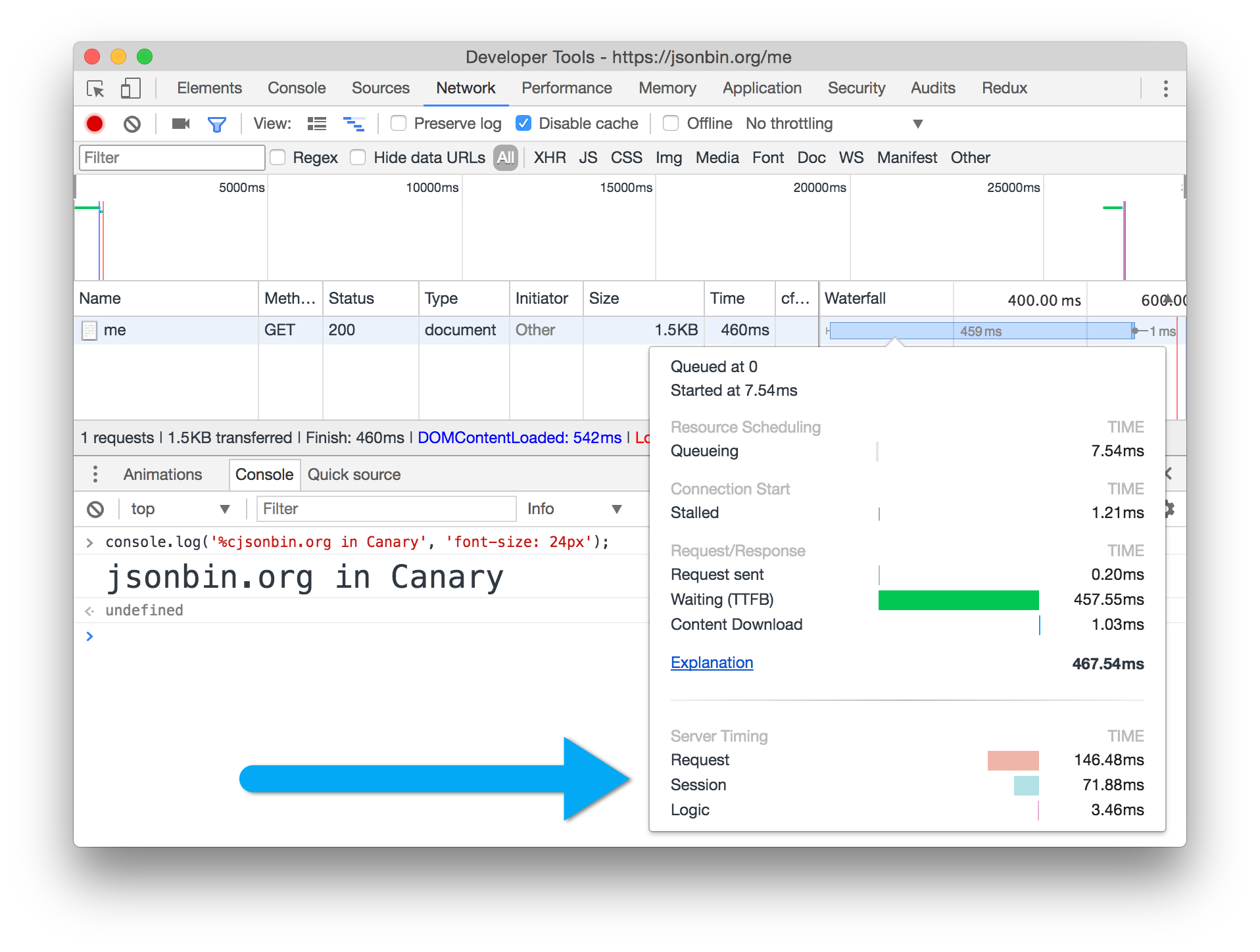Open the DevTools three-dot customize menu
Screen dimensions: 1260x952
pos(1165,89)
